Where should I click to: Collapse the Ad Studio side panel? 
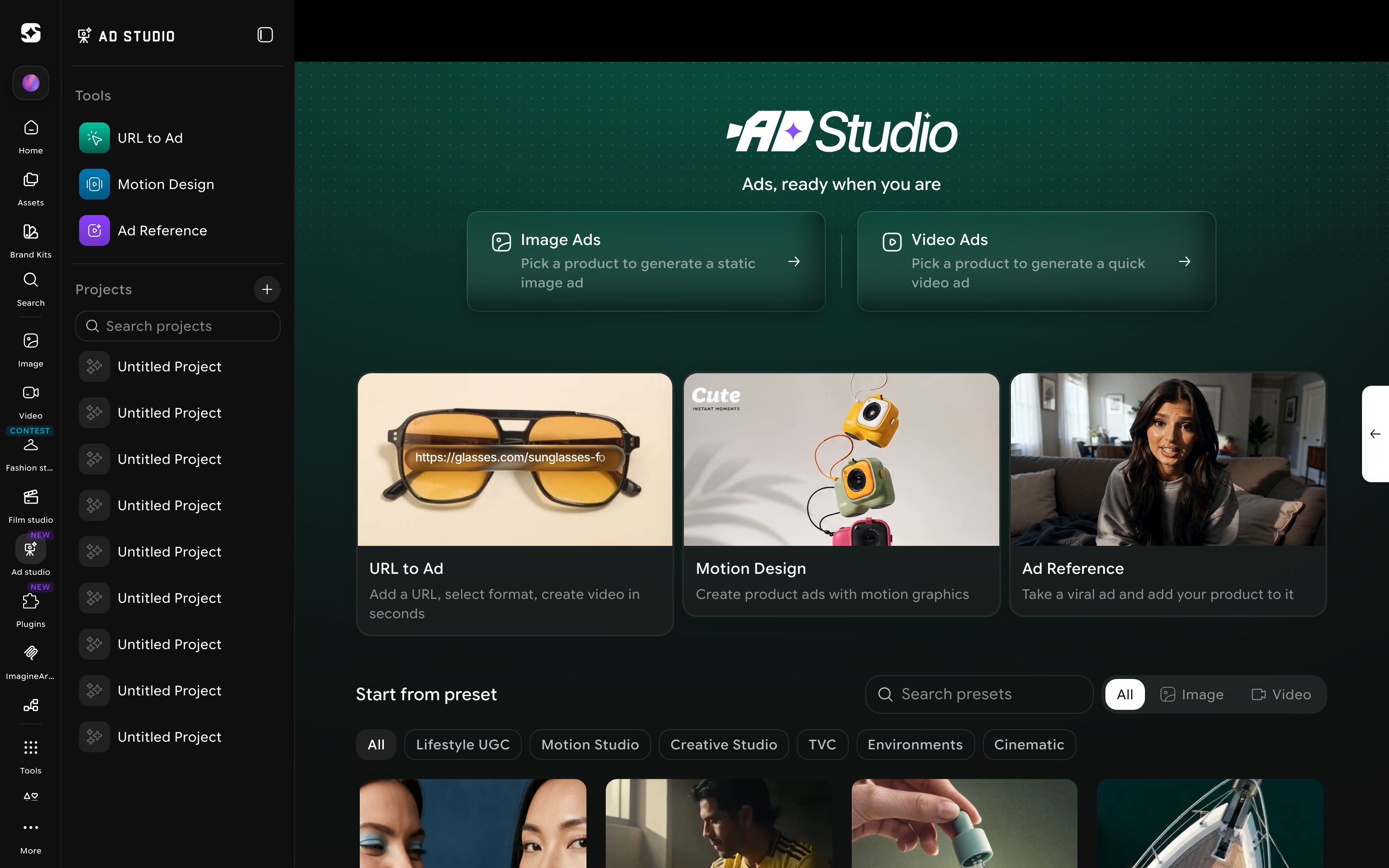click(265, 35)
